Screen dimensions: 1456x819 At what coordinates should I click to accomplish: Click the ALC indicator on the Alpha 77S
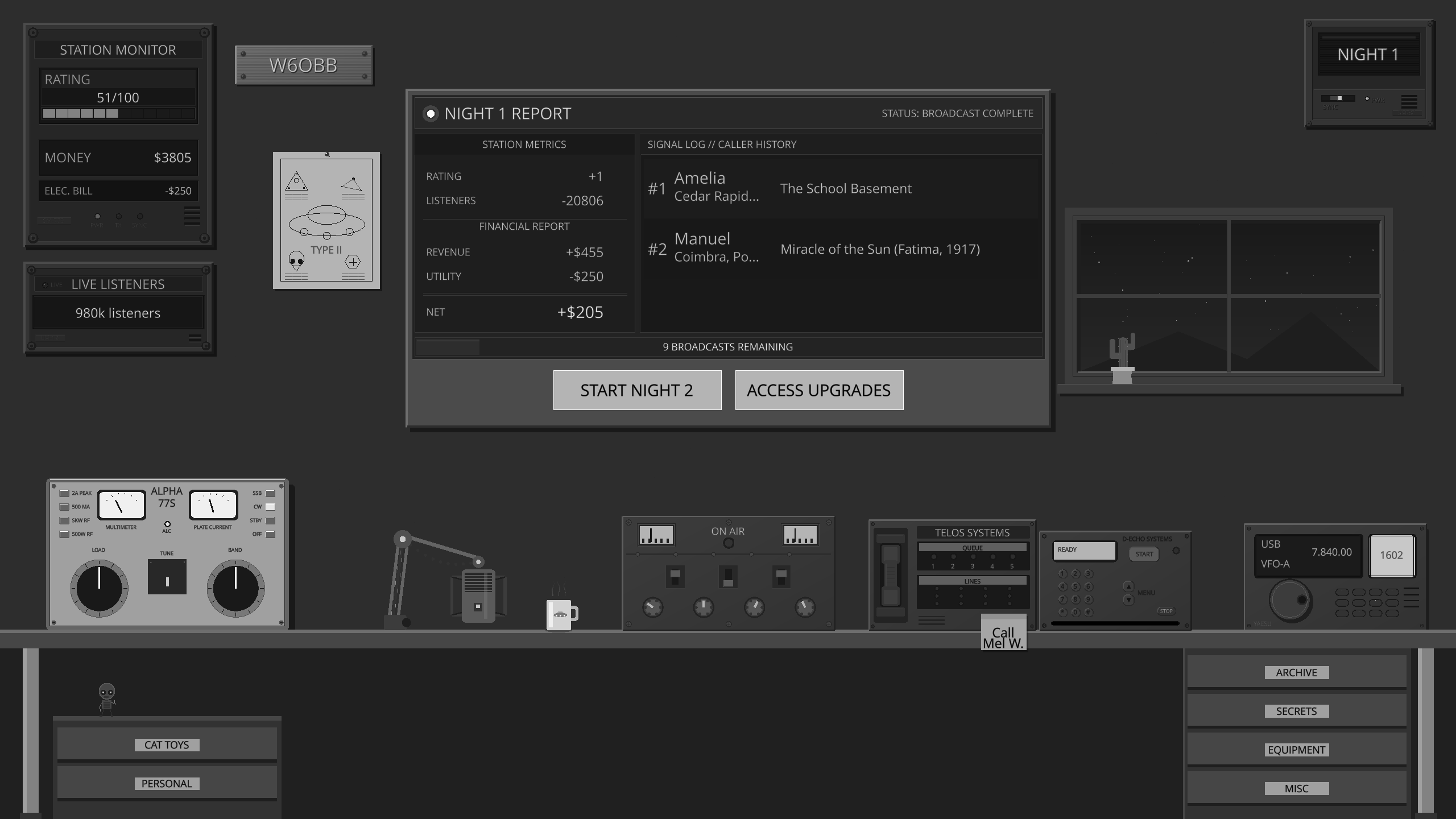167,524
